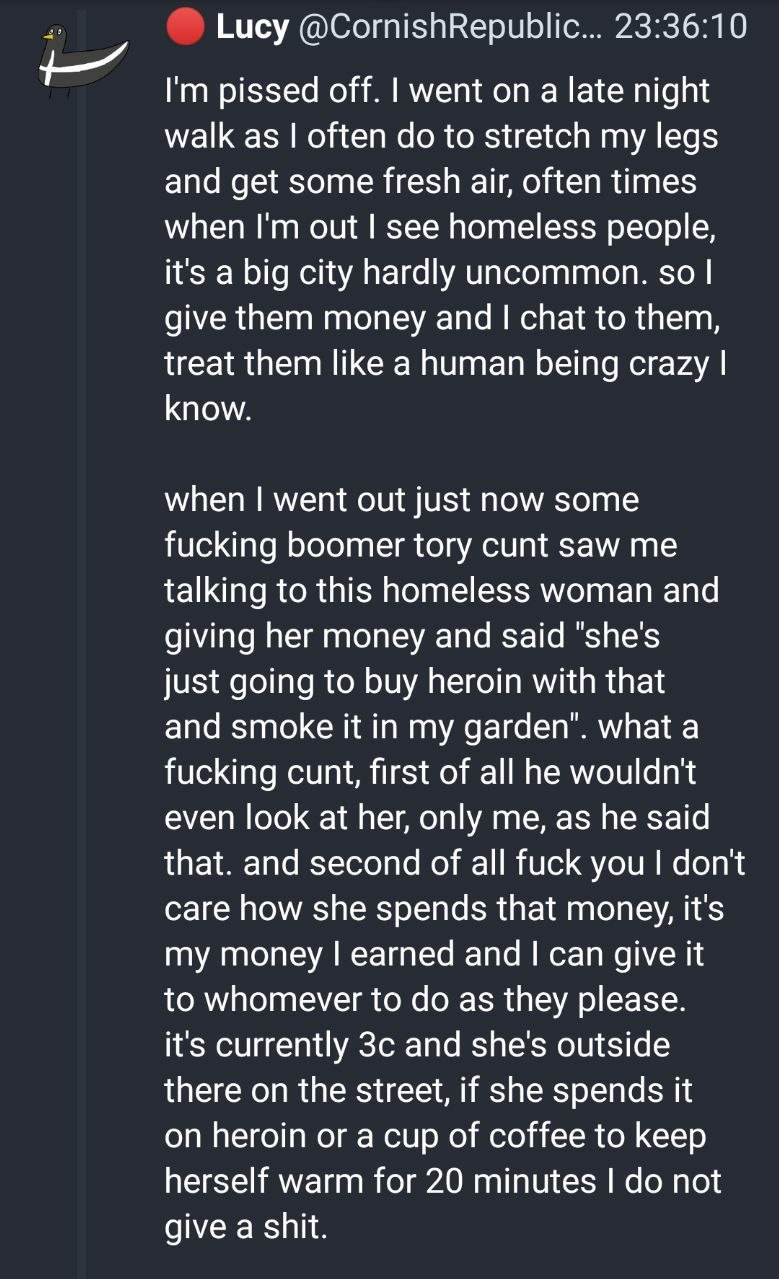This screenshot has width=779, height=1279.
Task: Select the line "and get some fresh air"
Action: click(x=430, y=182)
